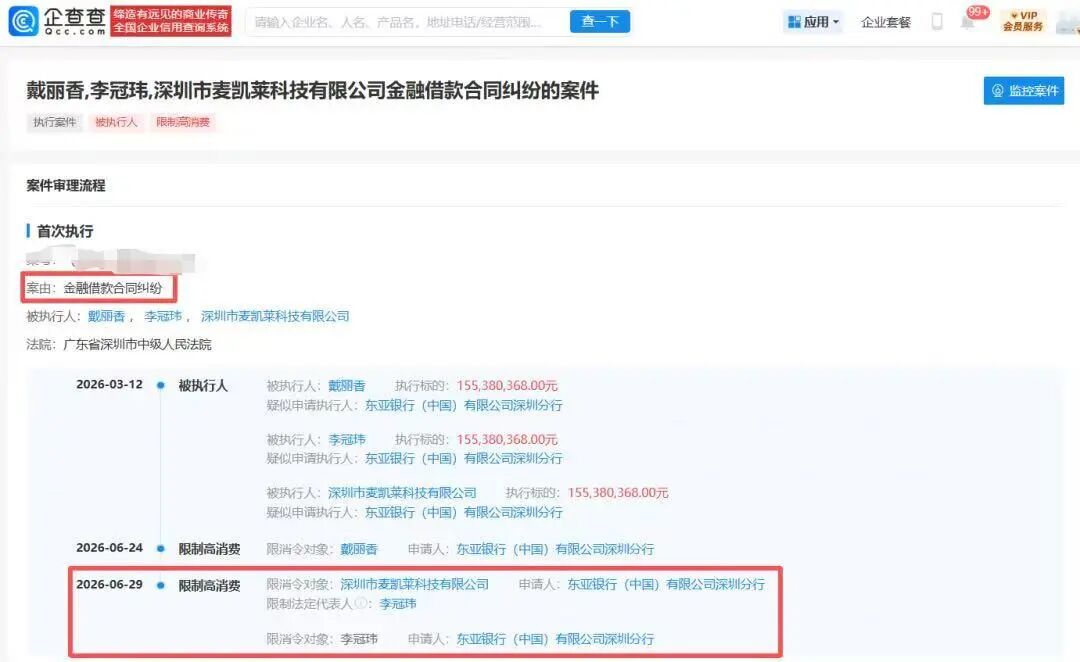1080x662 pixels.
Task: Click the page title about 金融借款合同纠纷的案件
Action: point(313,90)
